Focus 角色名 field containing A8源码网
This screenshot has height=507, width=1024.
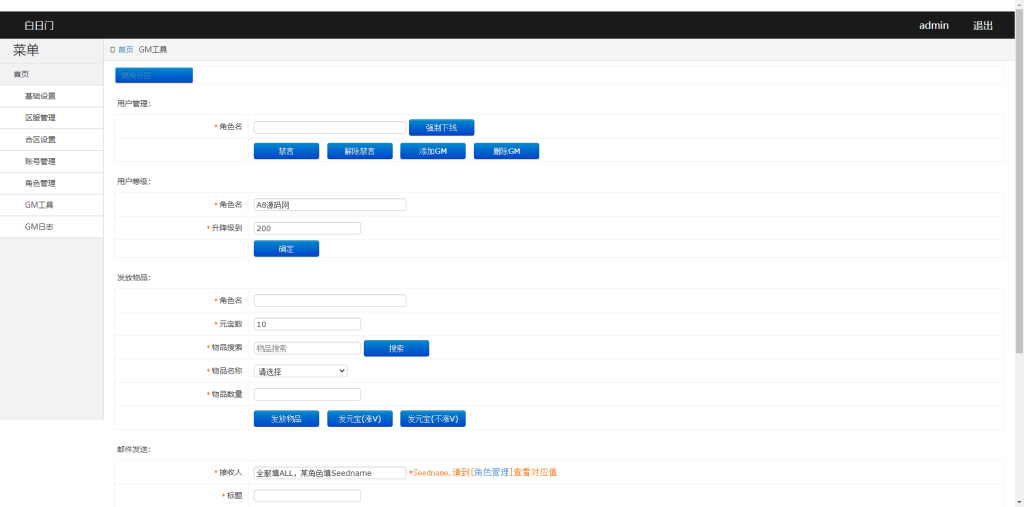[330, 204]
